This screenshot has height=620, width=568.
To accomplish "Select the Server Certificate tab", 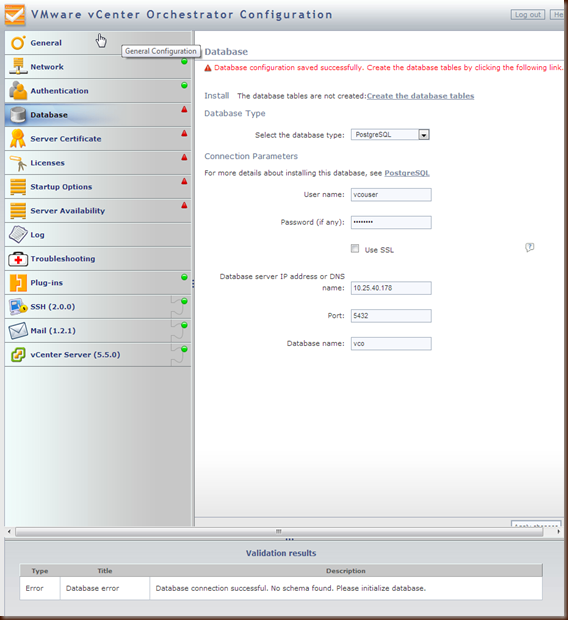I will pyautogui.click(x=98, y=139).
